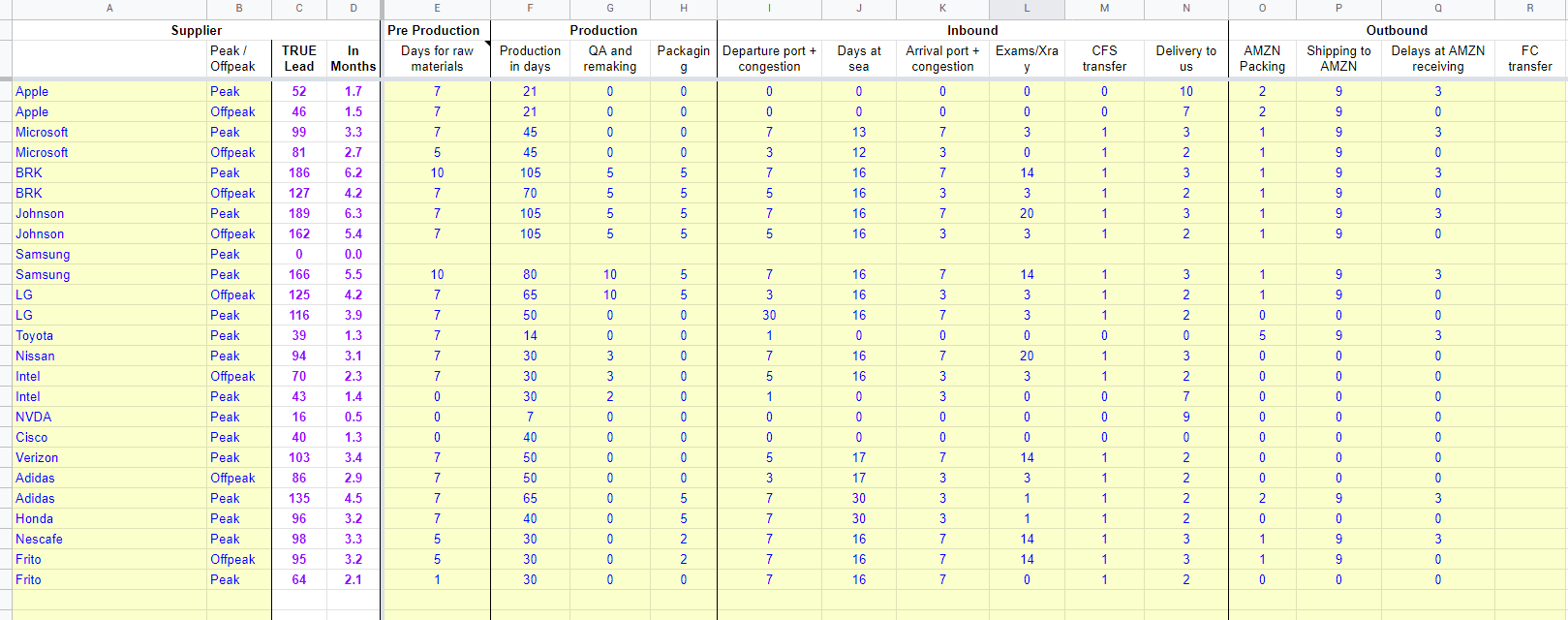The height and width of the screenshot is (620, 1568).
Task: Click AMZN Packing value 5 for Toyota
Action: click(x=1262, y=335)
